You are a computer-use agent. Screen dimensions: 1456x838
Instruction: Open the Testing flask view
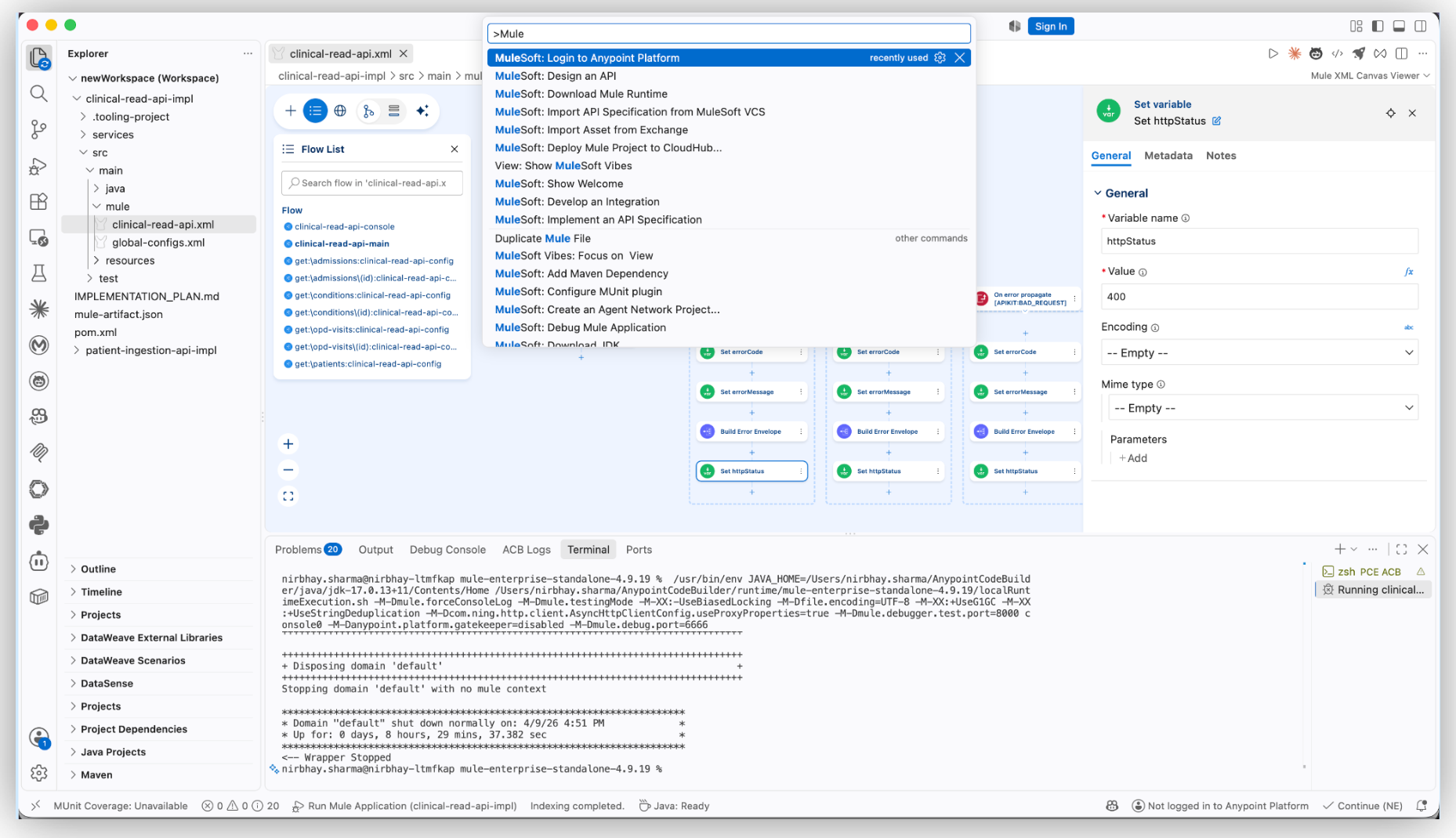click(x=38, y=273)
